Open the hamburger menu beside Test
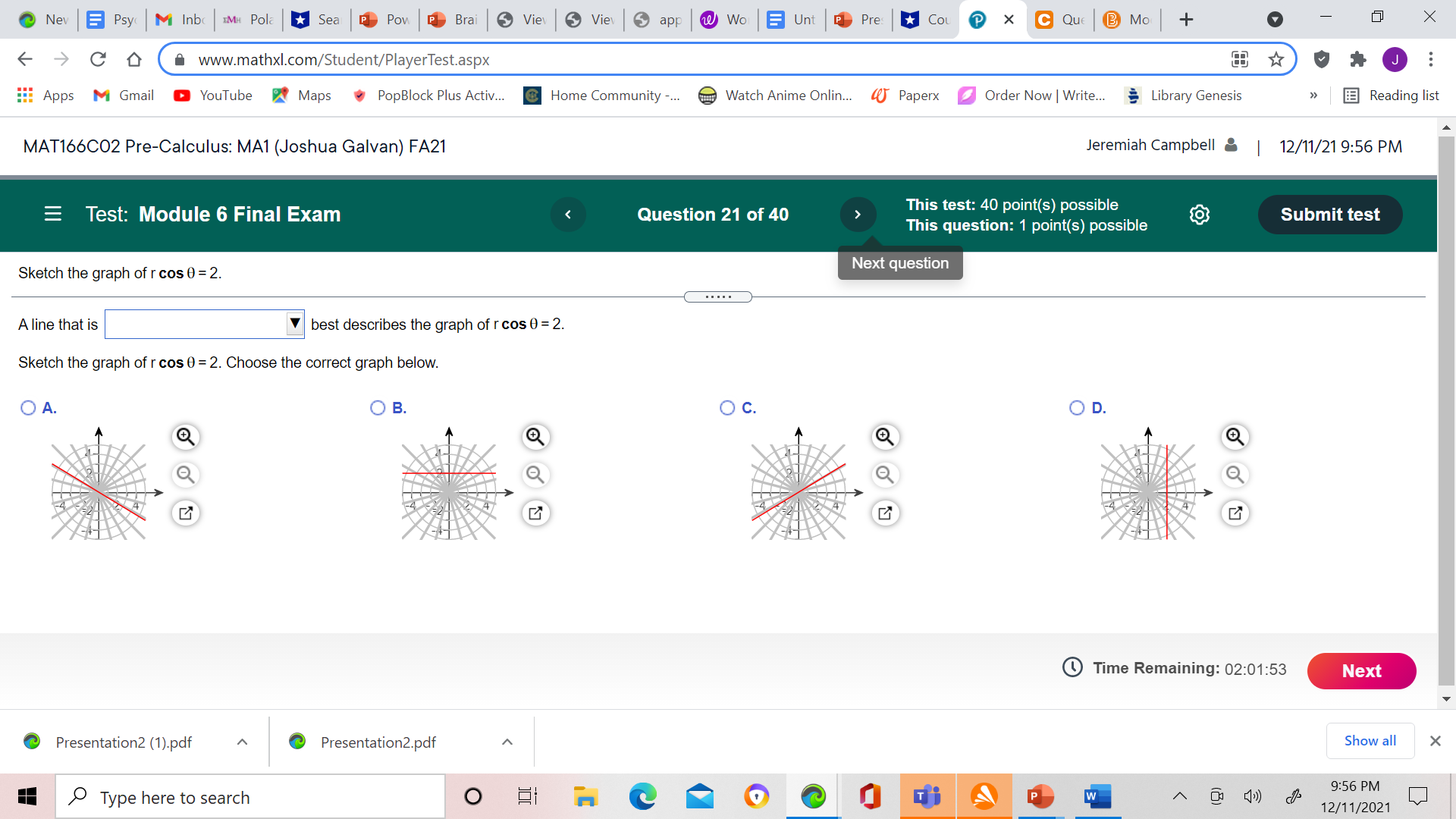 click(52, 214)
